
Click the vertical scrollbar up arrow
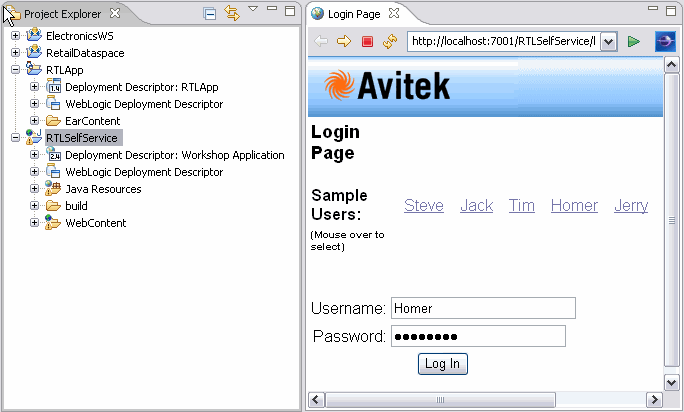pyautogui.click(x=671, y=65)
